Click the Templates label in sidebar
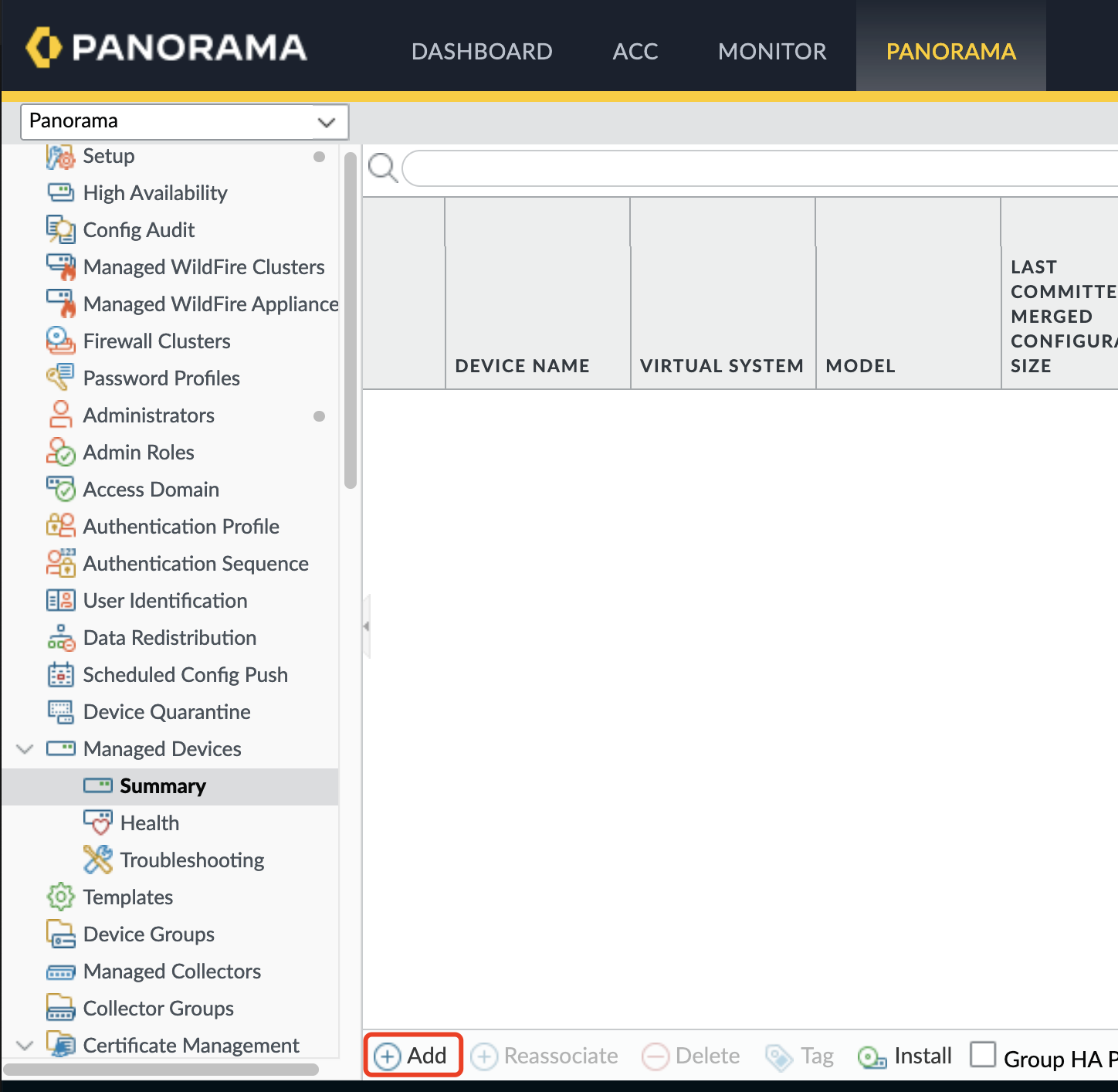Screen dimensions: 1118x1092 (x=128, y=897)
